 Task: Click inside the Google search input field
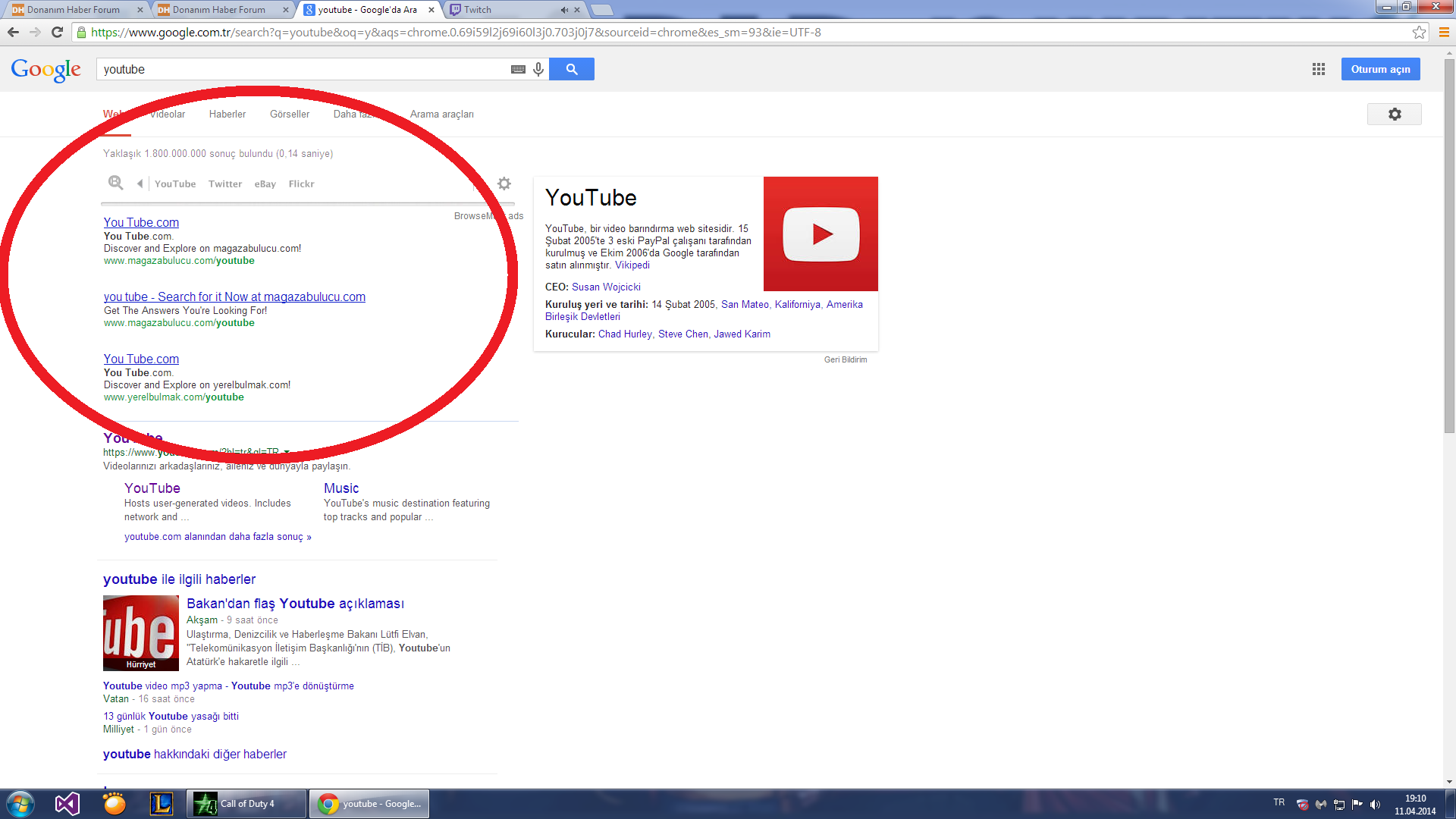point(303,69)
